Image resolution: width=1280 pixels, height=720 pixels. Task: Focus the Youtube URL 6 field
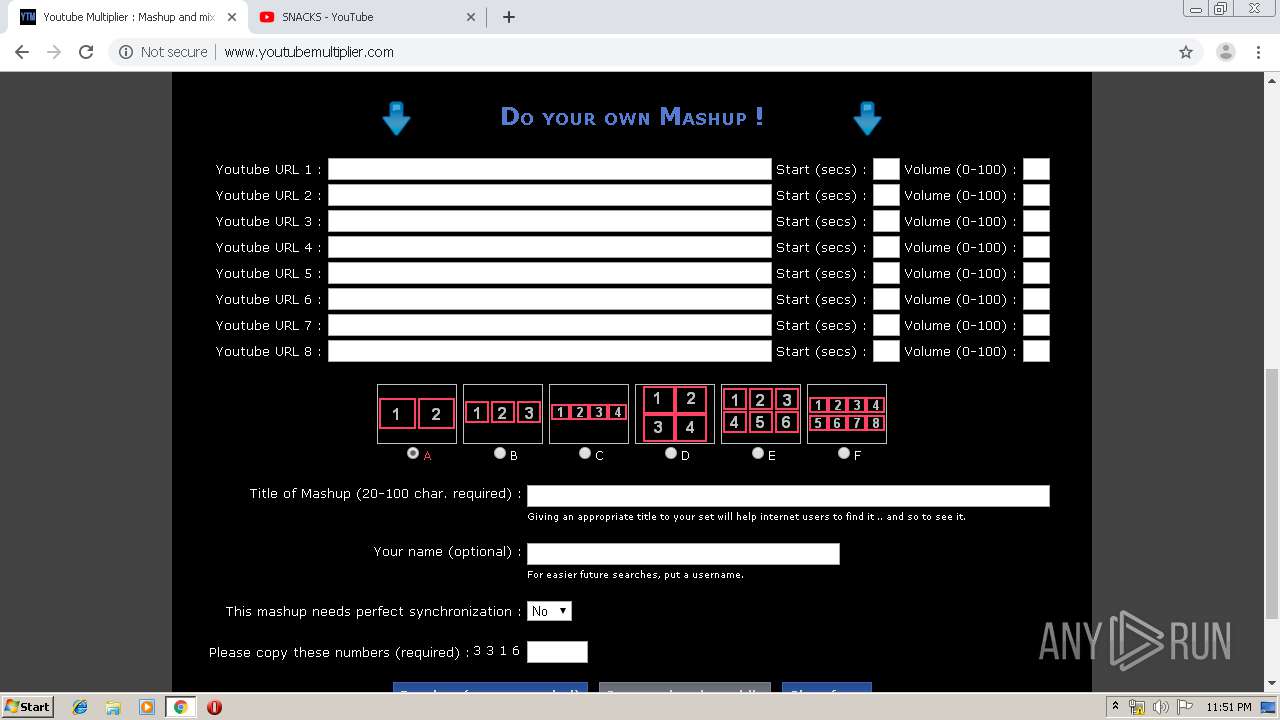(550, 299)
